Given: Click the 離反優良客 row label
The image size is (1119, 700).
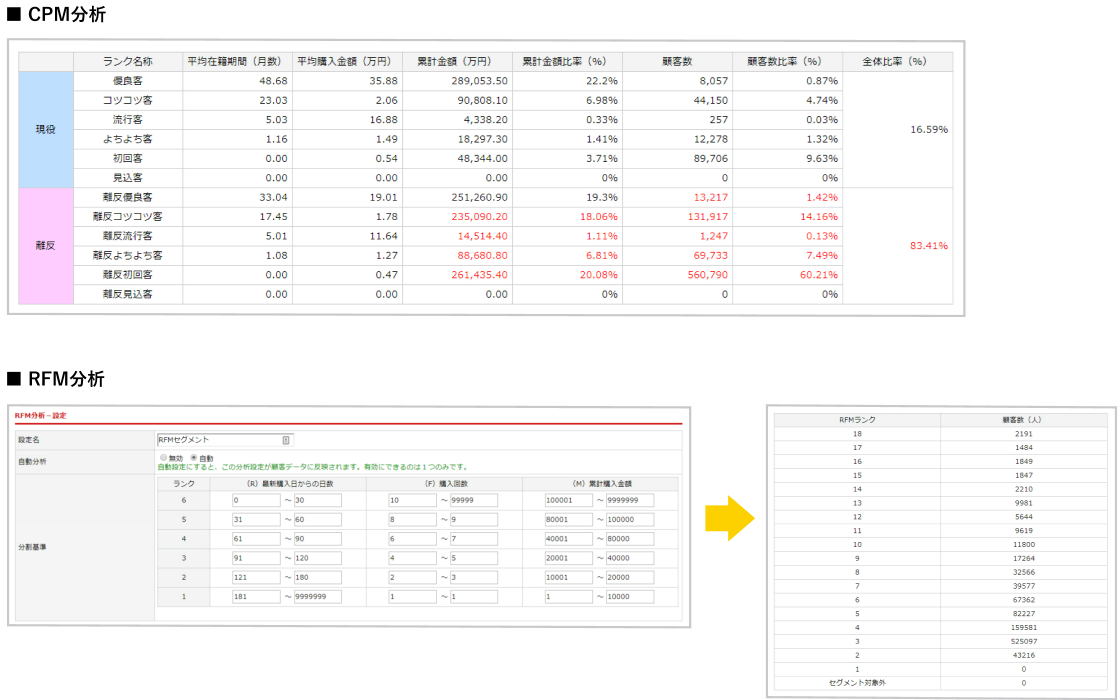Looking at the screenshot, I should (x=128, y=197).
